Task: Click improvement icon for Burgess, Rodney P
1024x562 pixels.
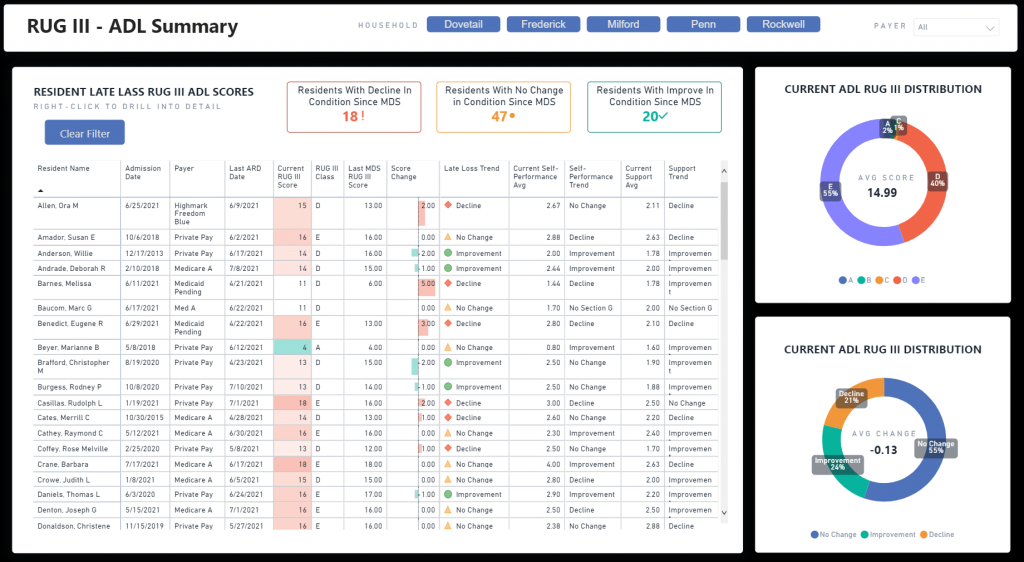Action: coord(448,386)
